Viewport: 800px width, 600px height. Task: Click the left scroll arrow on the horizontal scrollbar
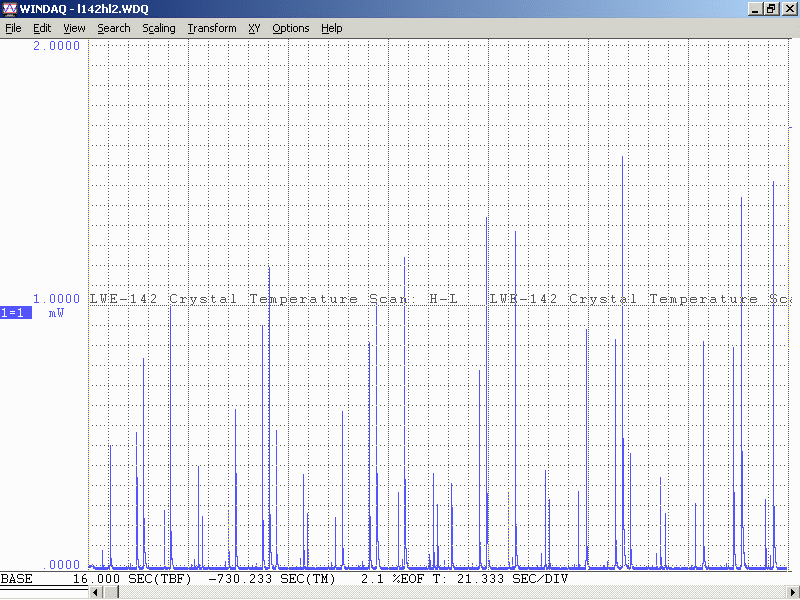pyautogui.click(x=95, y=593)
